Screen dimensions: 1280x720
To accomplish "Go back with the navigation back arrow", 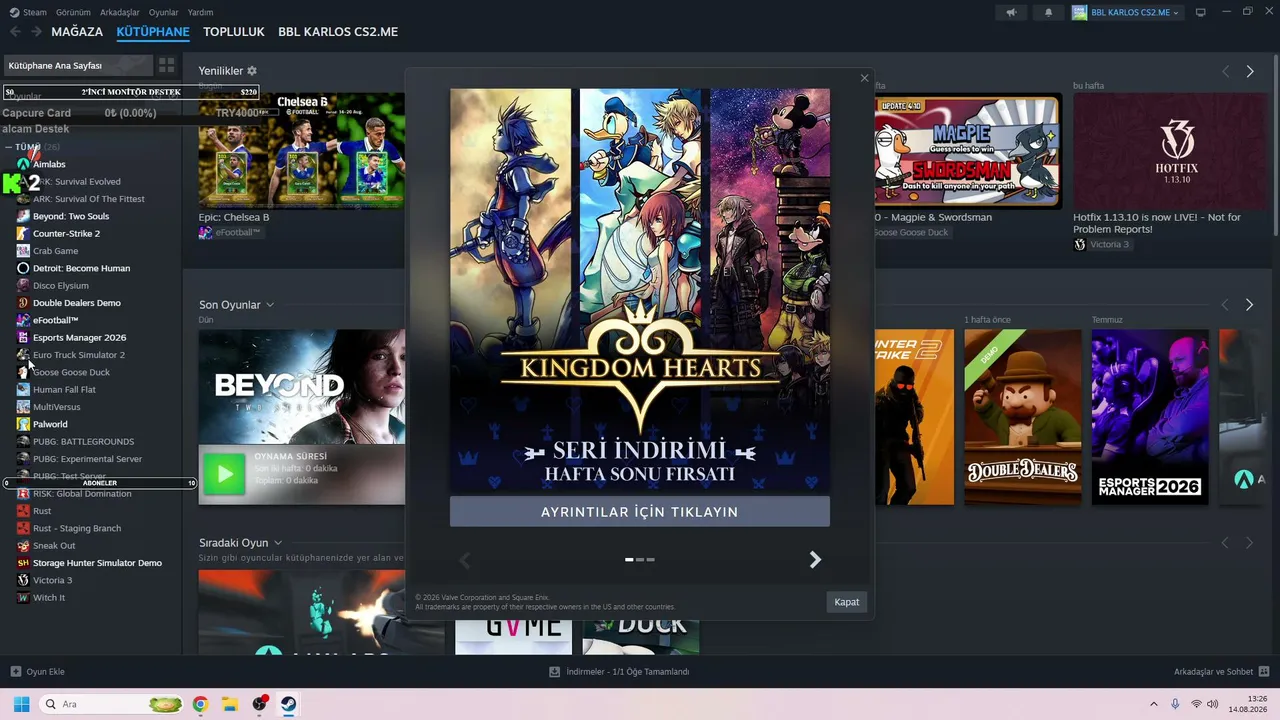I will point(15,32).
